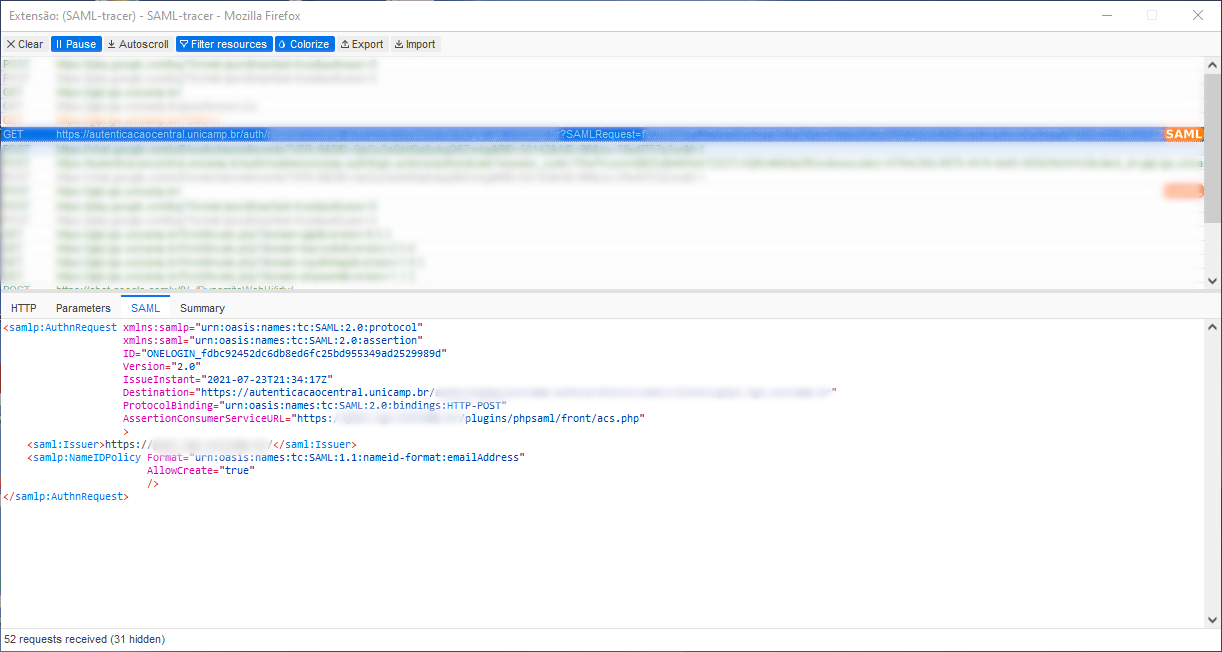Click the down arrow of the request list scrollbar
The width and height of the screenshot is (1222, 652).
pos(1211,281)
